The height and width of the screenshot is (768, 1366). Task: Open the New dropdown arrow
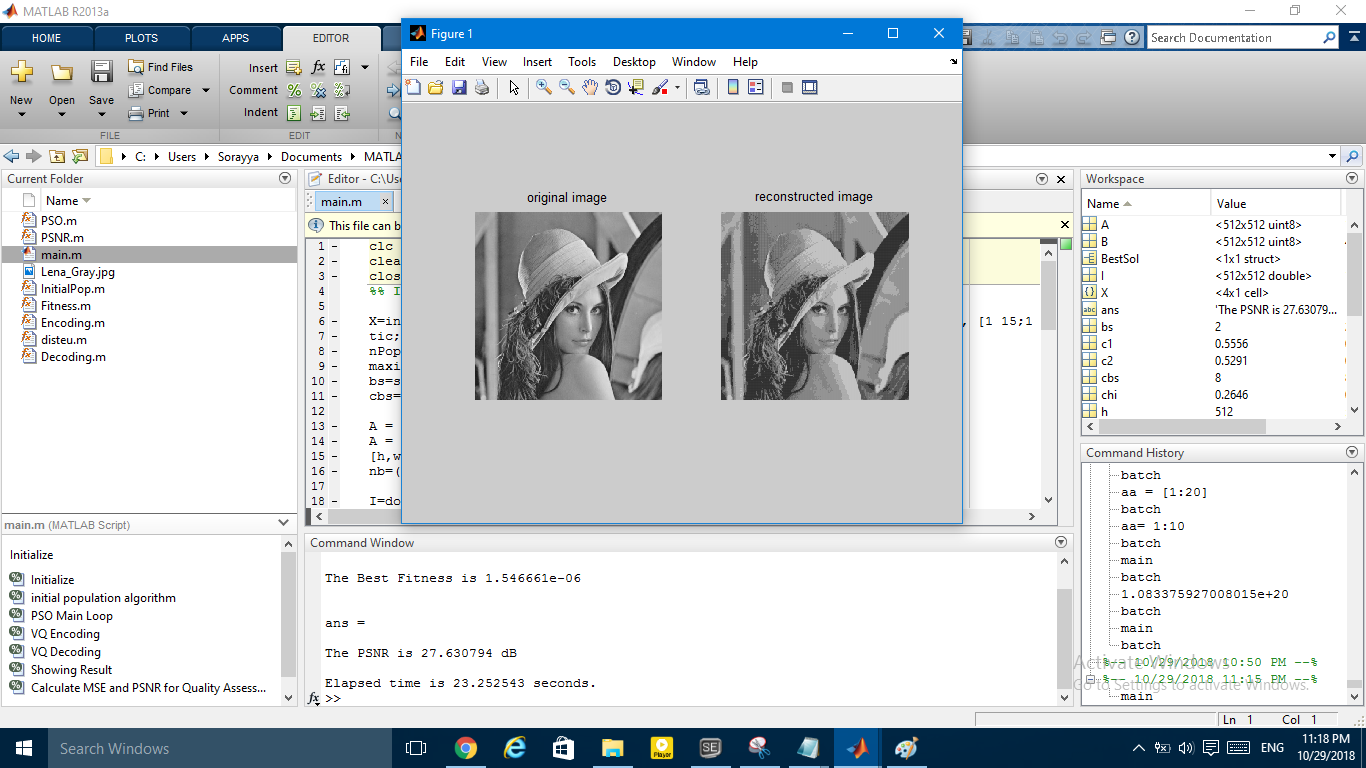21,114
